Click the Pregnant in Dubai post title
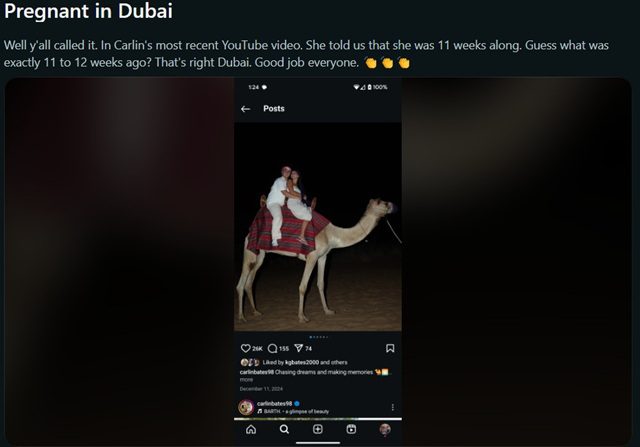The width and height of the screenshot is (640, 447). pos(88,11)
